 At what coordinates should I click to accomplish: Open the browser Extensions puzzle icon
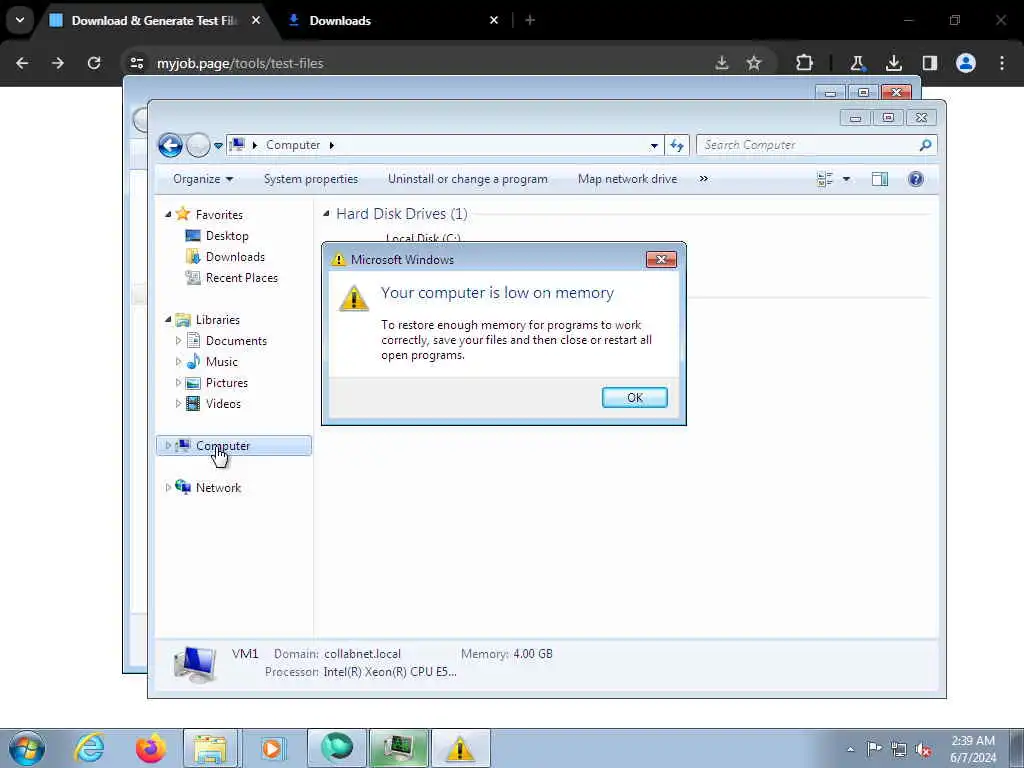point(805,63)
